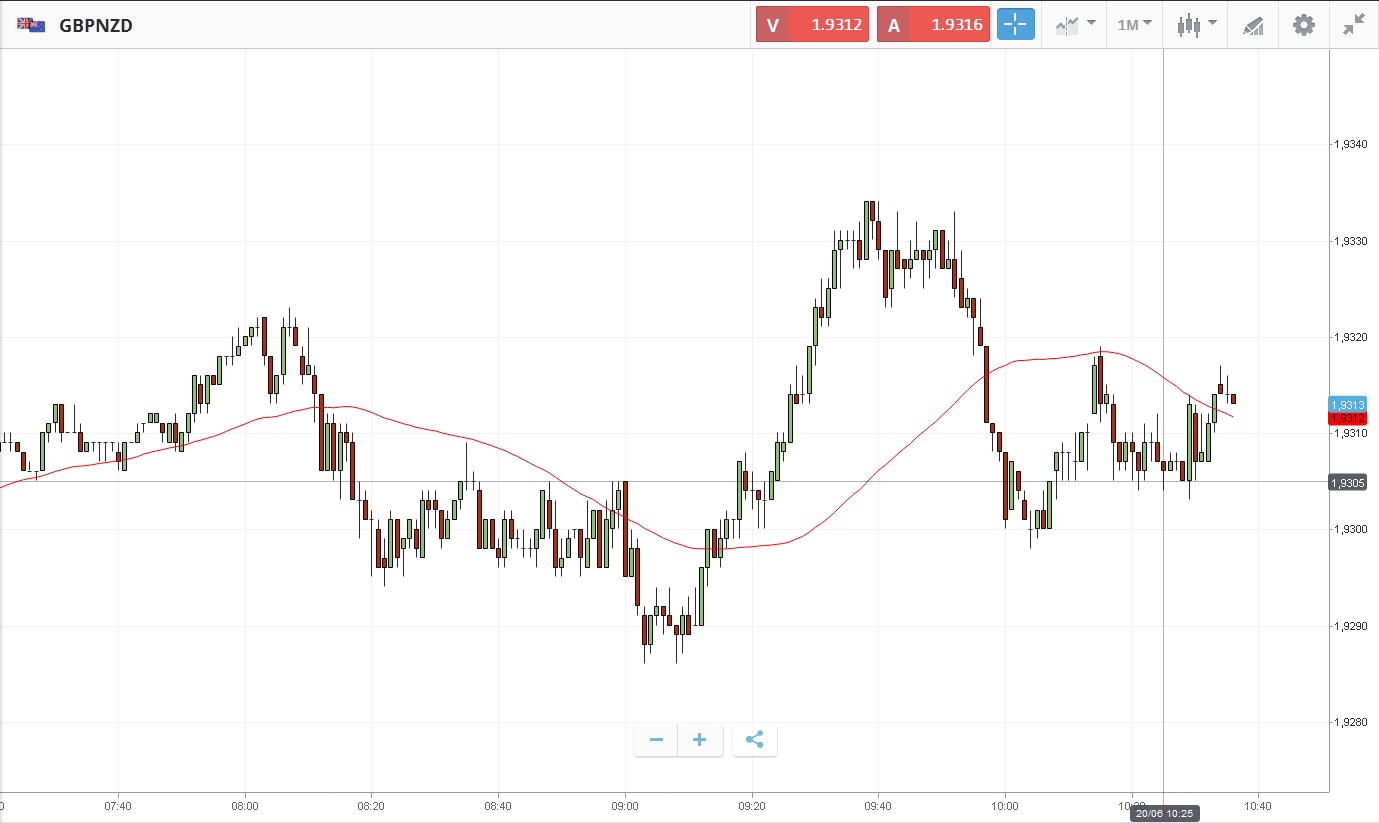
Task: Zoom out the chart with minus
Action: pyautogui.click(x=656, y=740)
